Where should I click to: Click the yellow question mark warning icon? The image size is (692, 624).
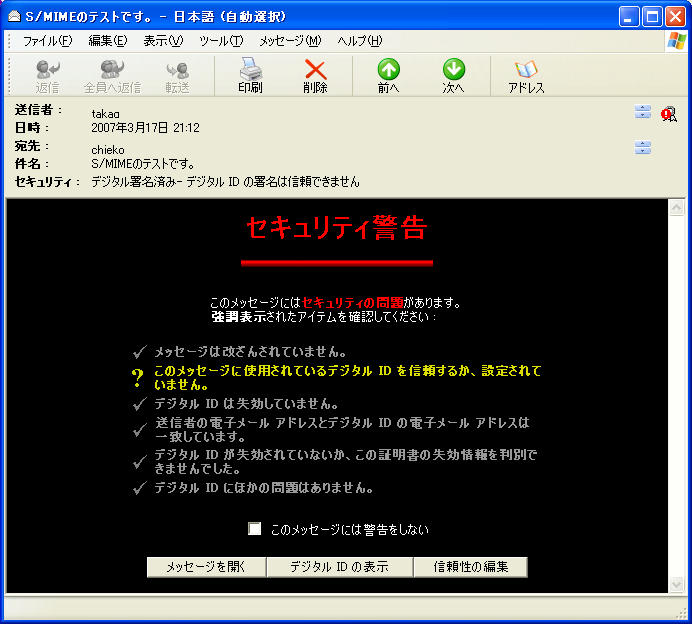137,378
